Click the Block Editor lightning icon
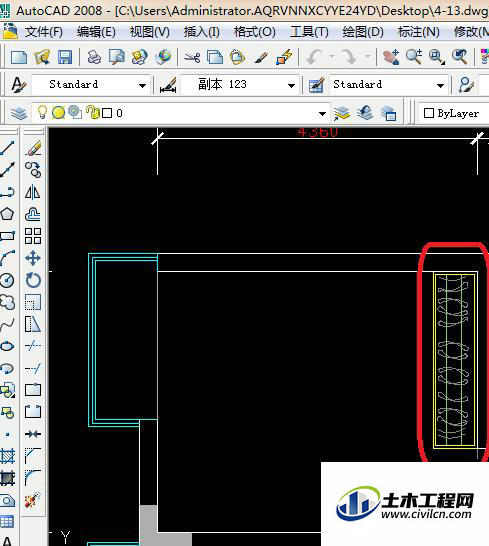Viewport: 489px width, 546px height. tap(284, 57)
